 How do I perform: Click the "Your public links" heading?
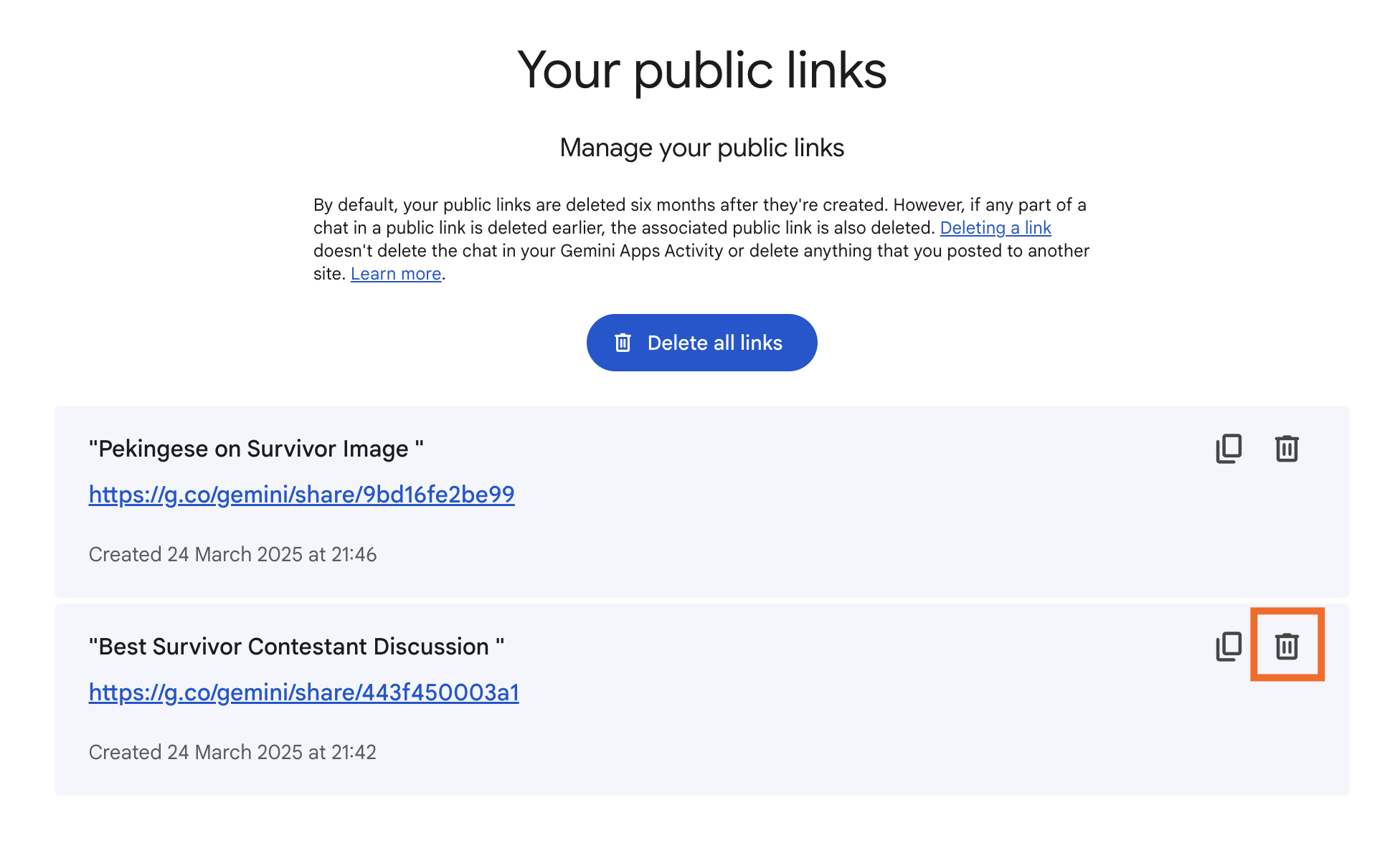(701, 70)
